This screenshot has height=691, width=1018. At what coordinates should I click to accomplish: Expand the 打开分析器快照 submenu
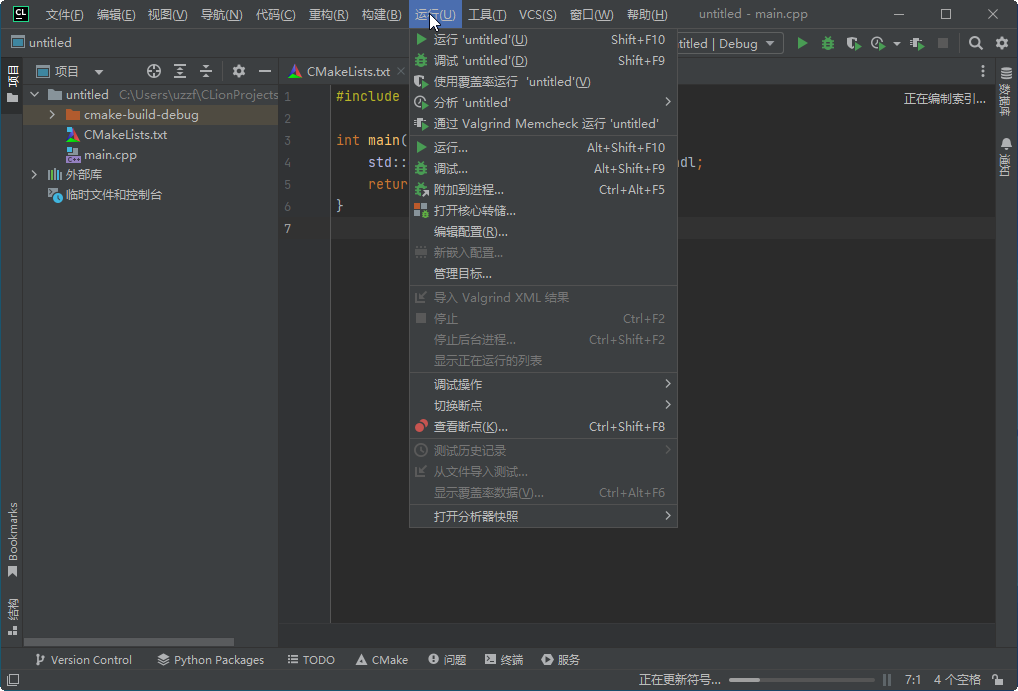coord(543,516)
